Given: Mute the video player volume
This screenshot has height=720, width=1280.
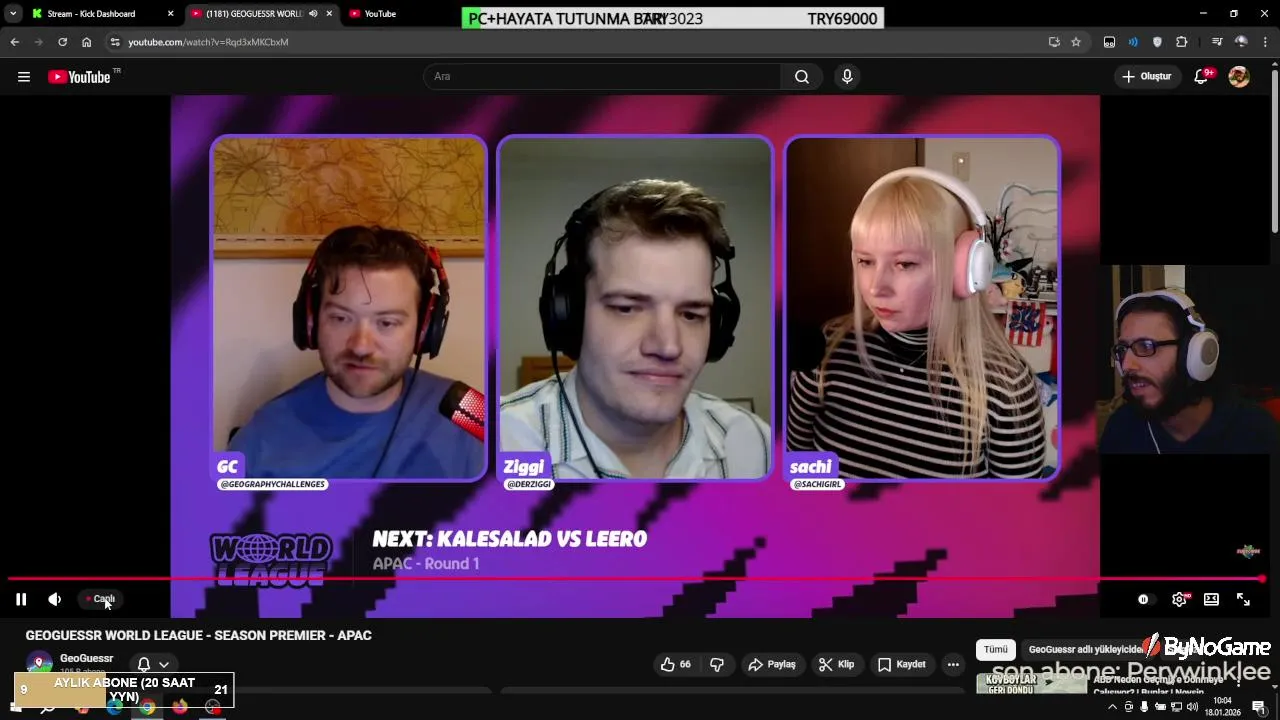Looking at the screenshot, I should (x=55, y=599).
